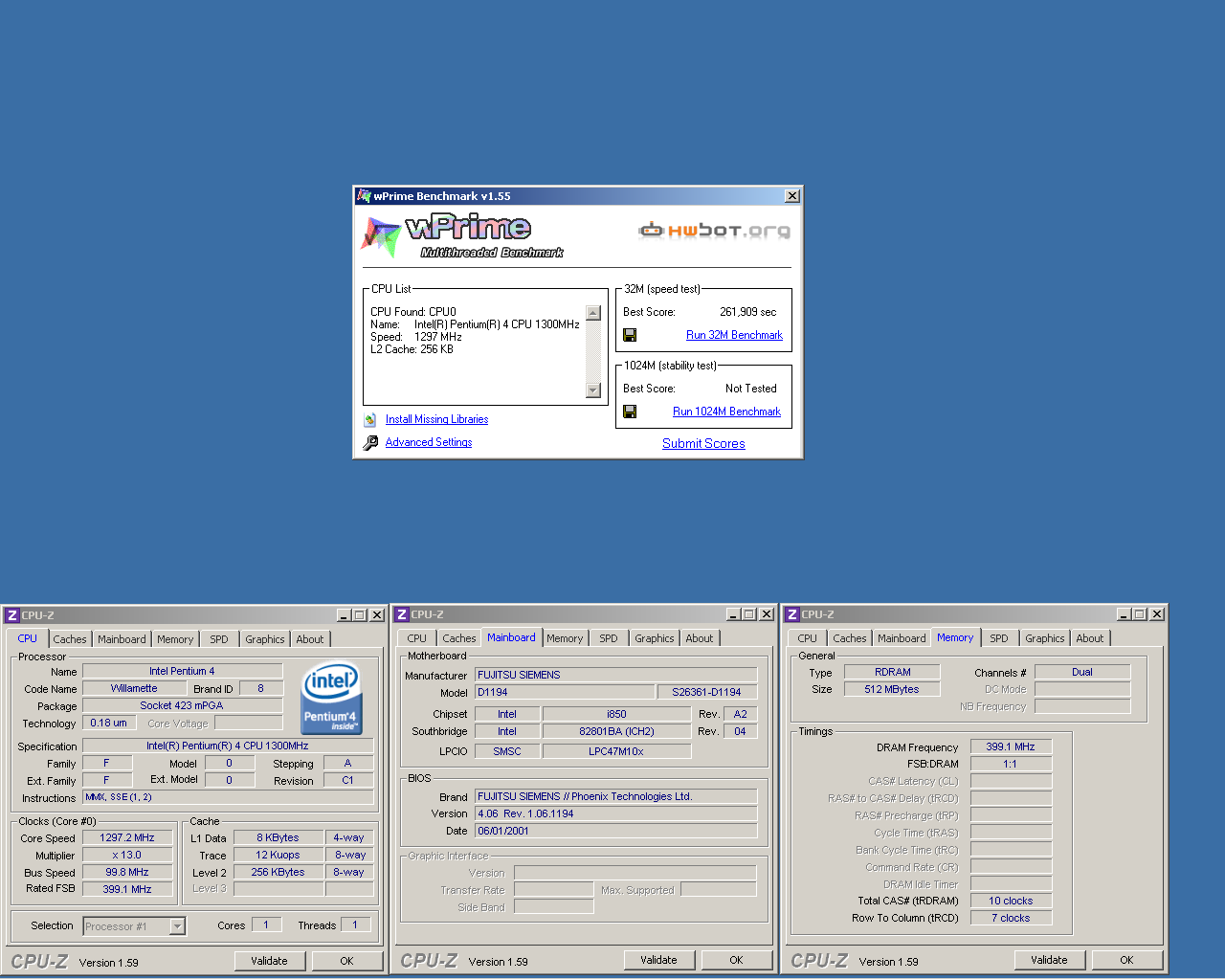Switch to Graphics tab in left CPU-Z window
The height and width of the screenshot is (980, 1225).
[265, 639]
